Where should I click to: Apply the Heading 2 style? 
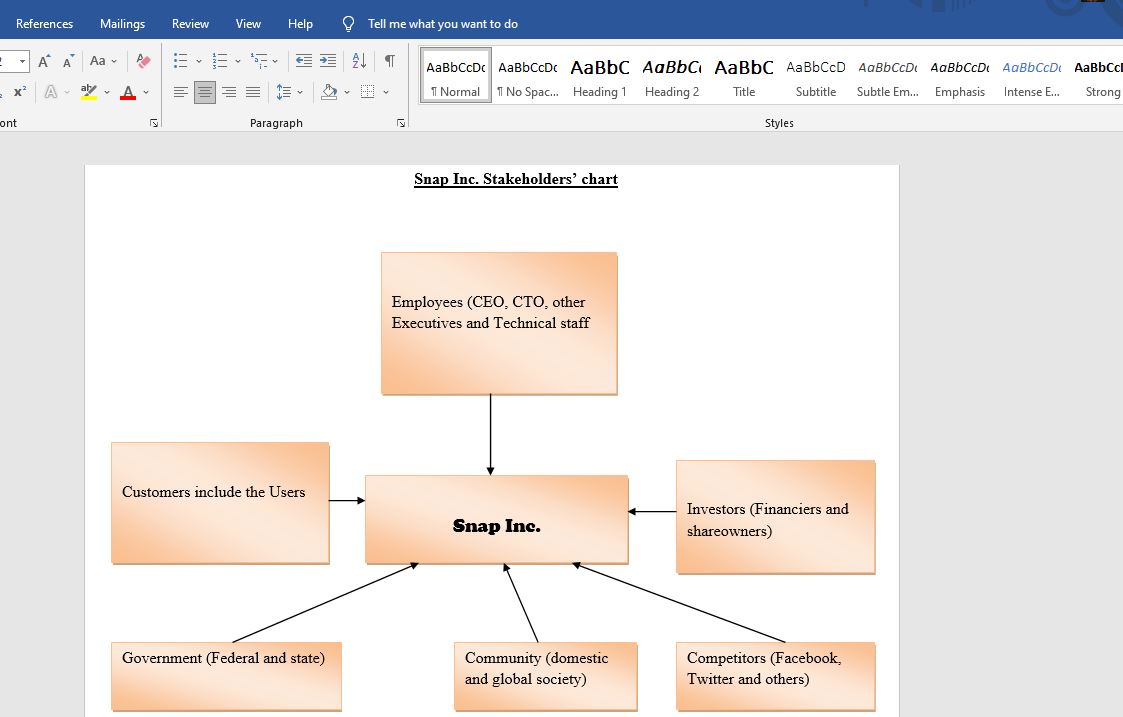(x=672, y=75)
